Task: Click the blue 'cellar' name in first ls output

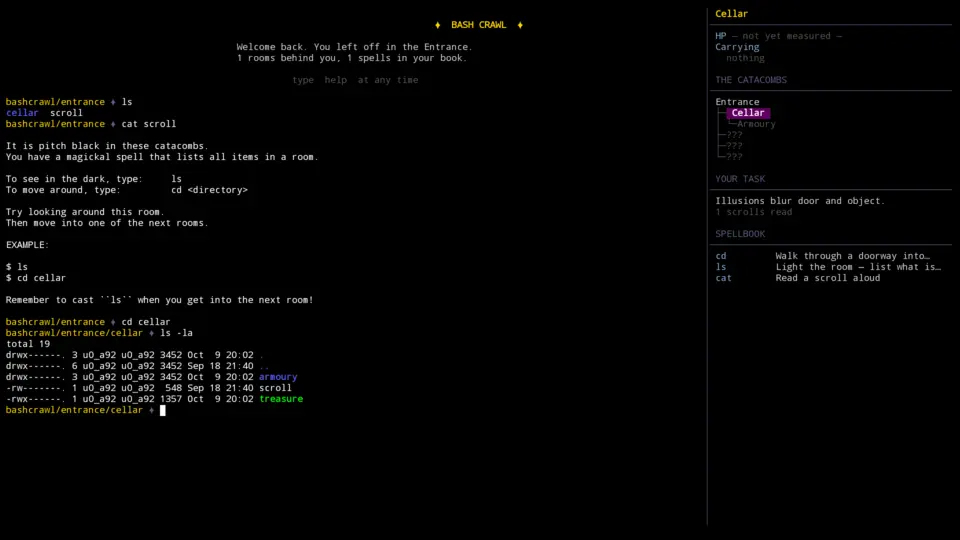Action: pos(22,113)
